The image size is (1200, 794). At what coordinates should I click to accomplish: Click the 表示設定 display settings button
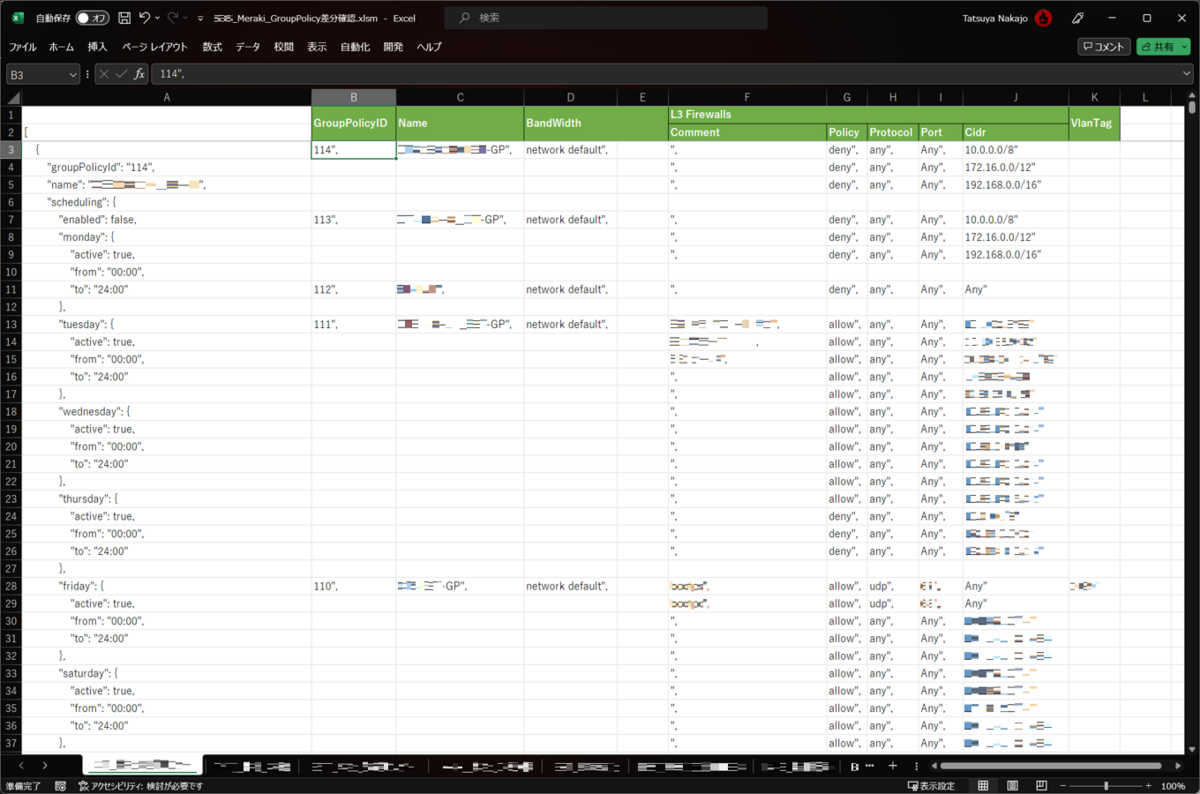coord(930,786)
